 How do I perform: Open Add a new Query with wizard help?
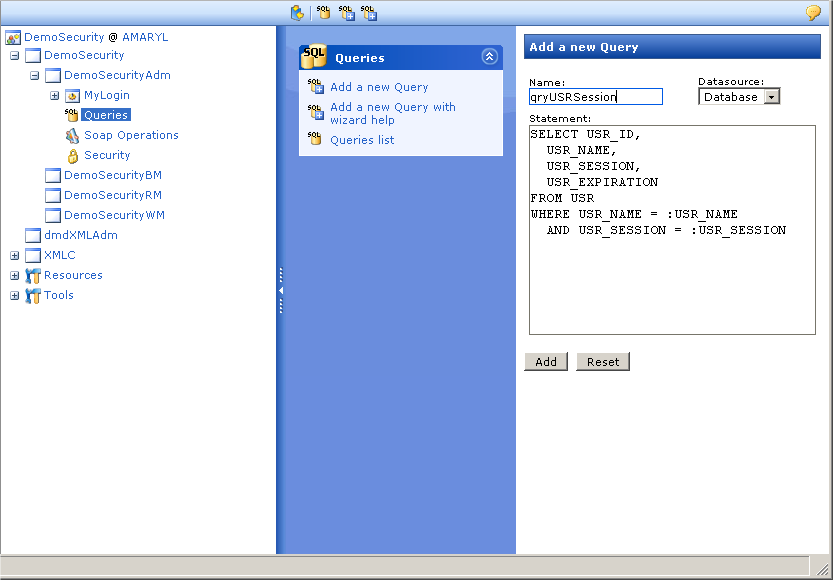point(392,113)
